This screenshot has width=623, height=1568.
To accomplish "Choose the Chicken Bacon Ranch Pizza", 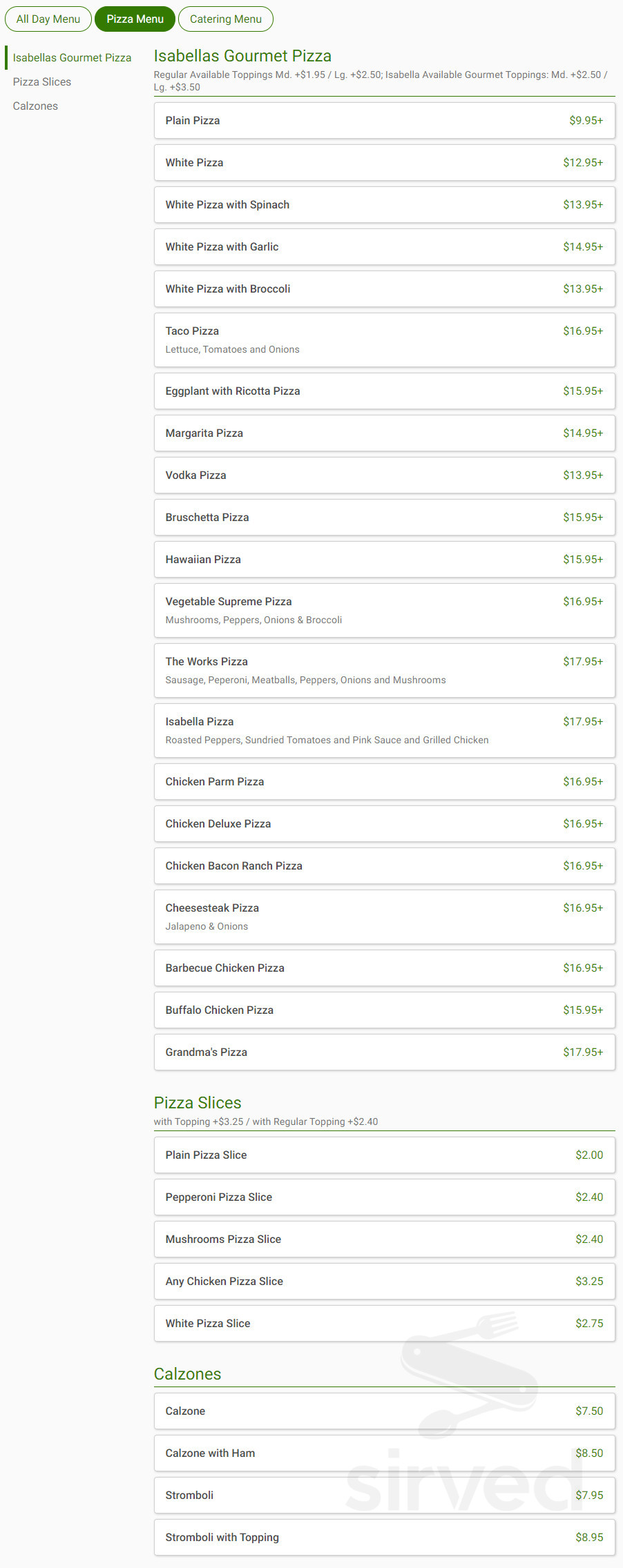I will pyautogui.click(x=384, y=865).
